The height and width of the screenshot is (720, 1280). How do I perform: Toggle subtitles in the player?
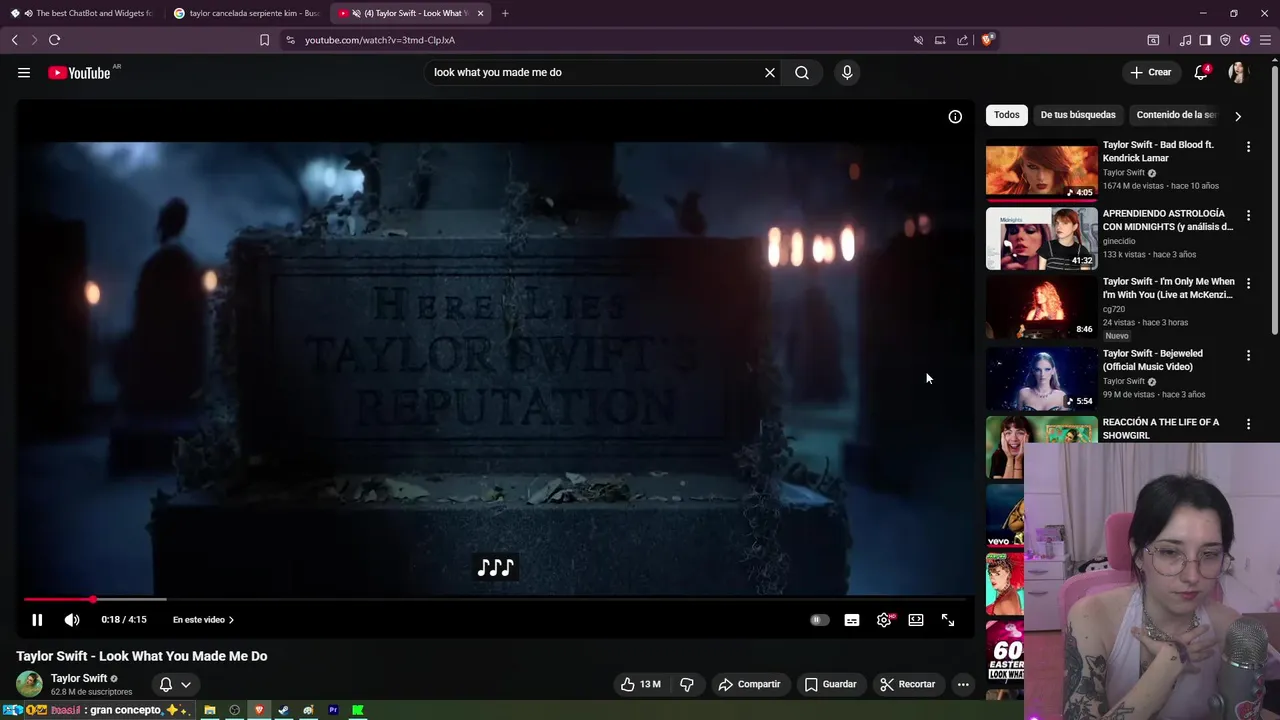coord(852,620)
